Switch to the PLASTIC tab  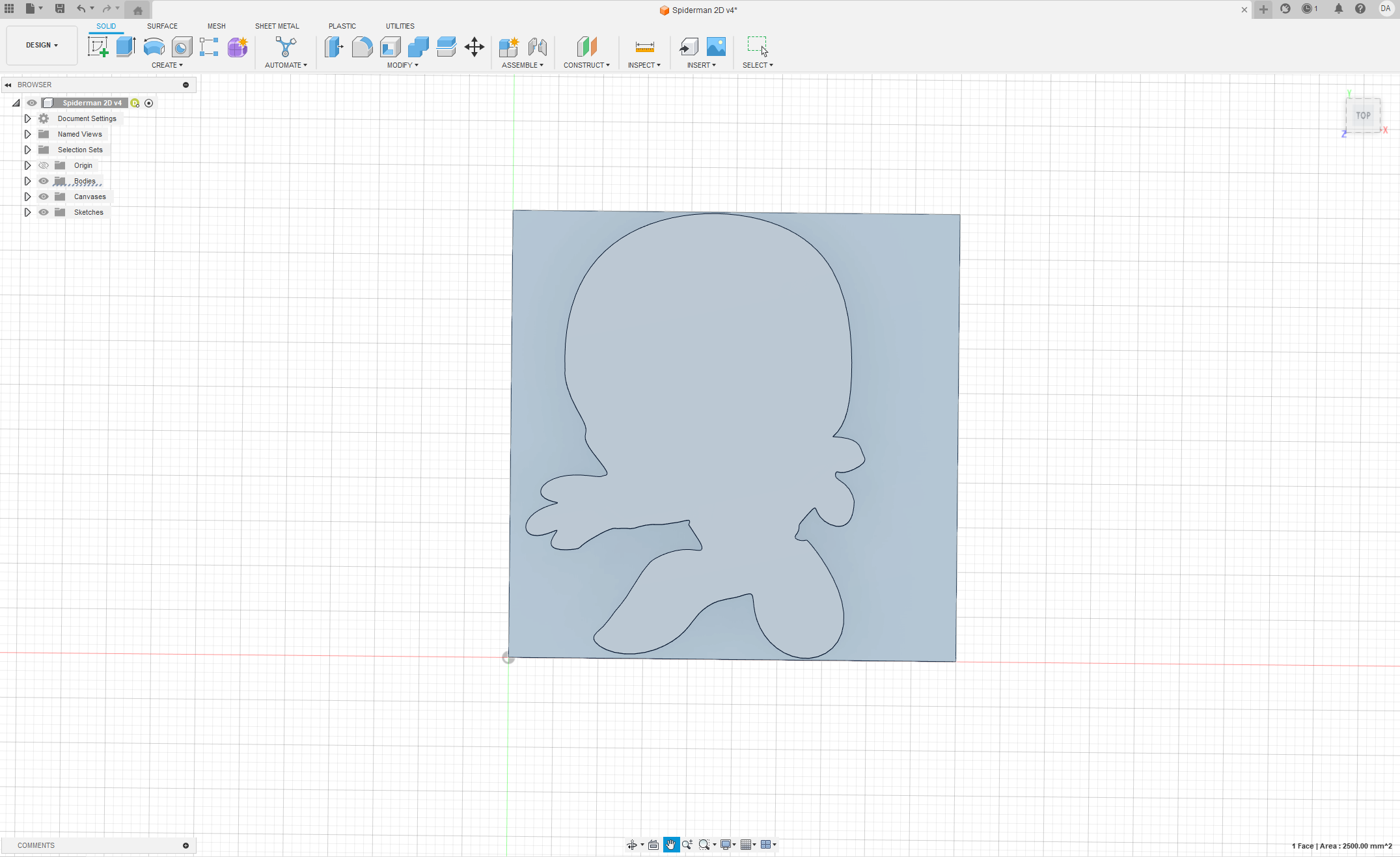[x=342, y=26]
